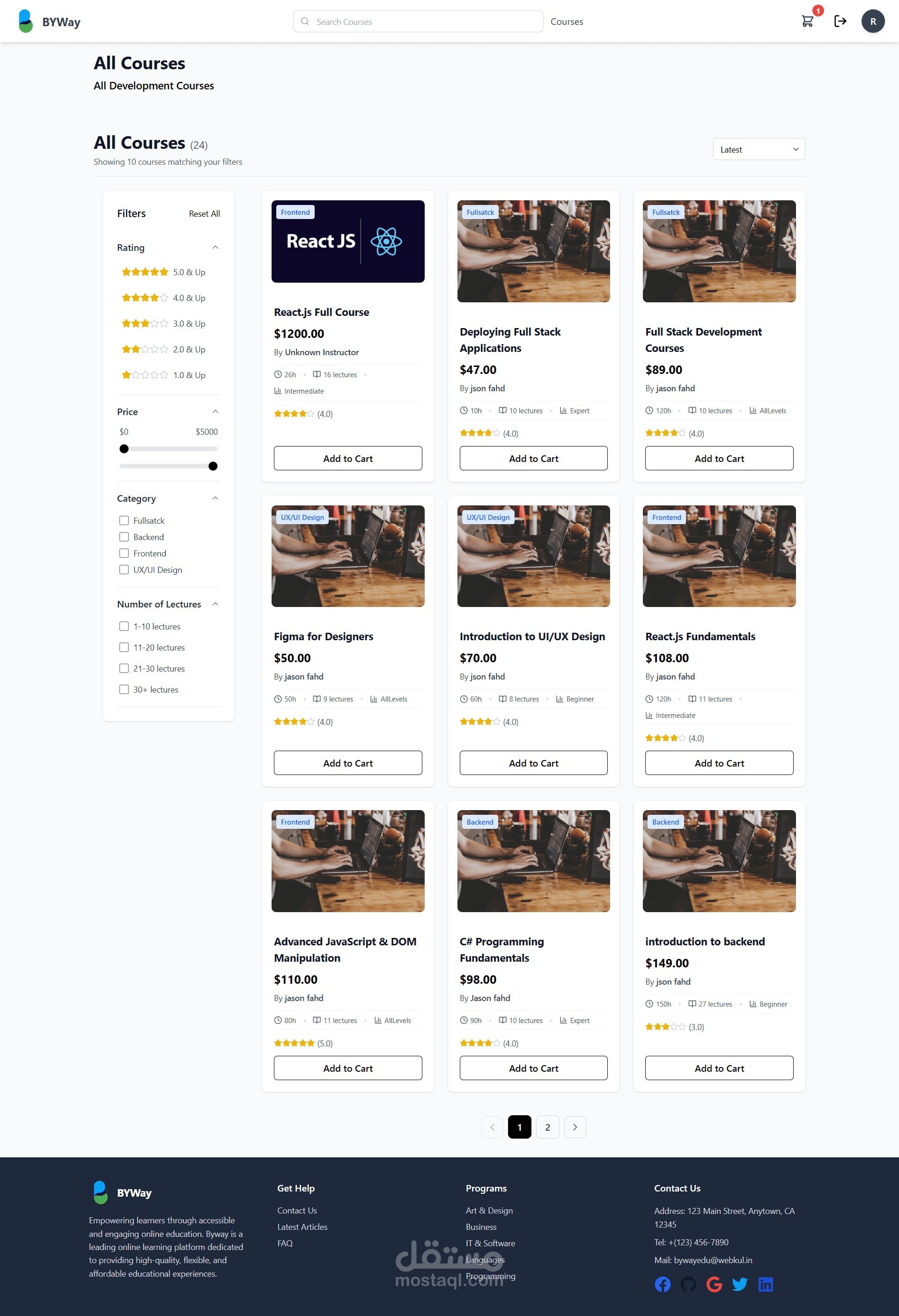Open the Facebook social icon

pyautogui.click(x=662, y=1284)
